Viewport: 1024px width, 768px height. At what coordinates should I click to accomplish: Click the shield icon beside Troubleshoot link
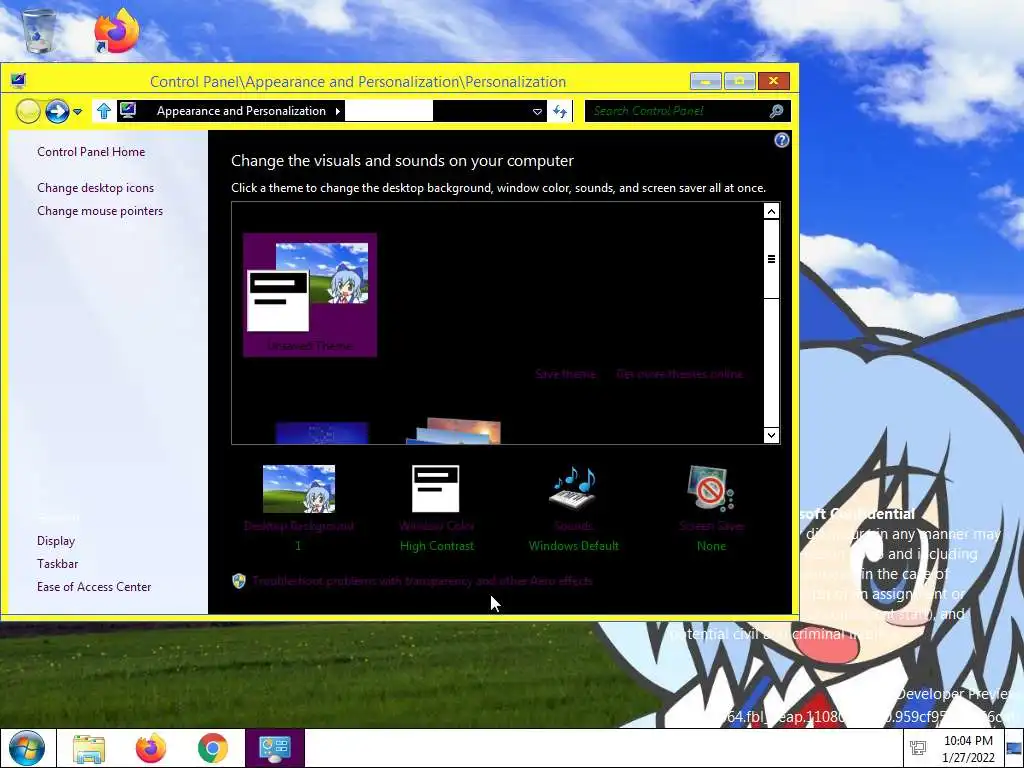pos(239,581)
